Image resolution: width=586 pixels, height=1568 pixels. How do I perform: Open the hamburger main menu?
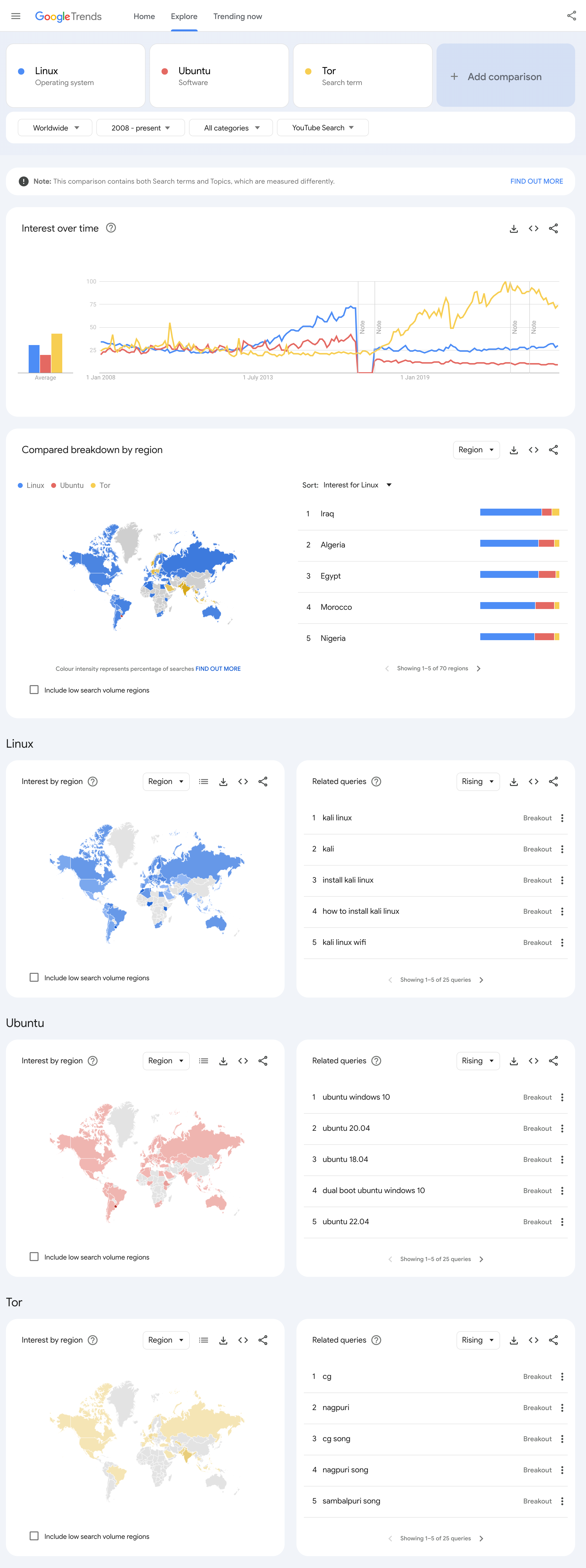[16, 16]
